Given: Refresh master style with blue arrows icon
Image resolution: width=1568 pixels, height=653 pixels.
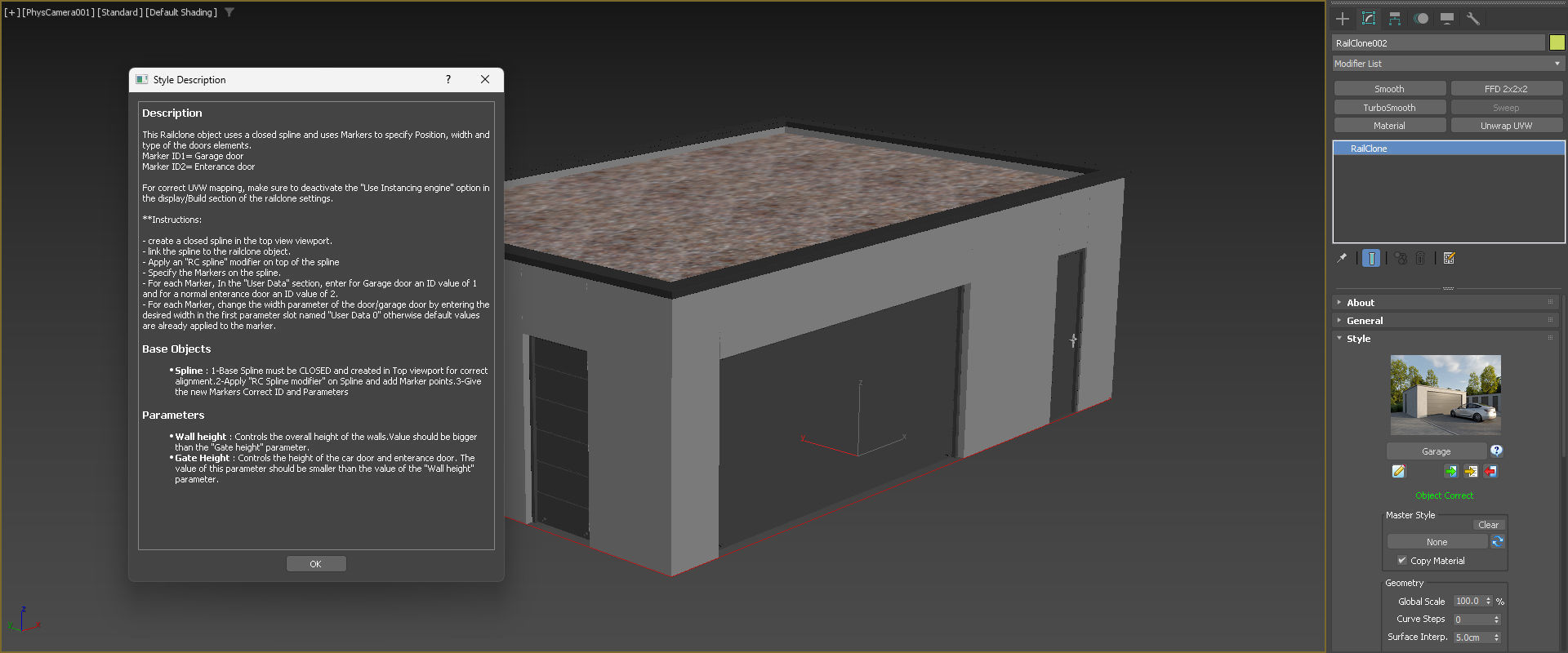Looking at the screenshot, I should coord(1498,542).
